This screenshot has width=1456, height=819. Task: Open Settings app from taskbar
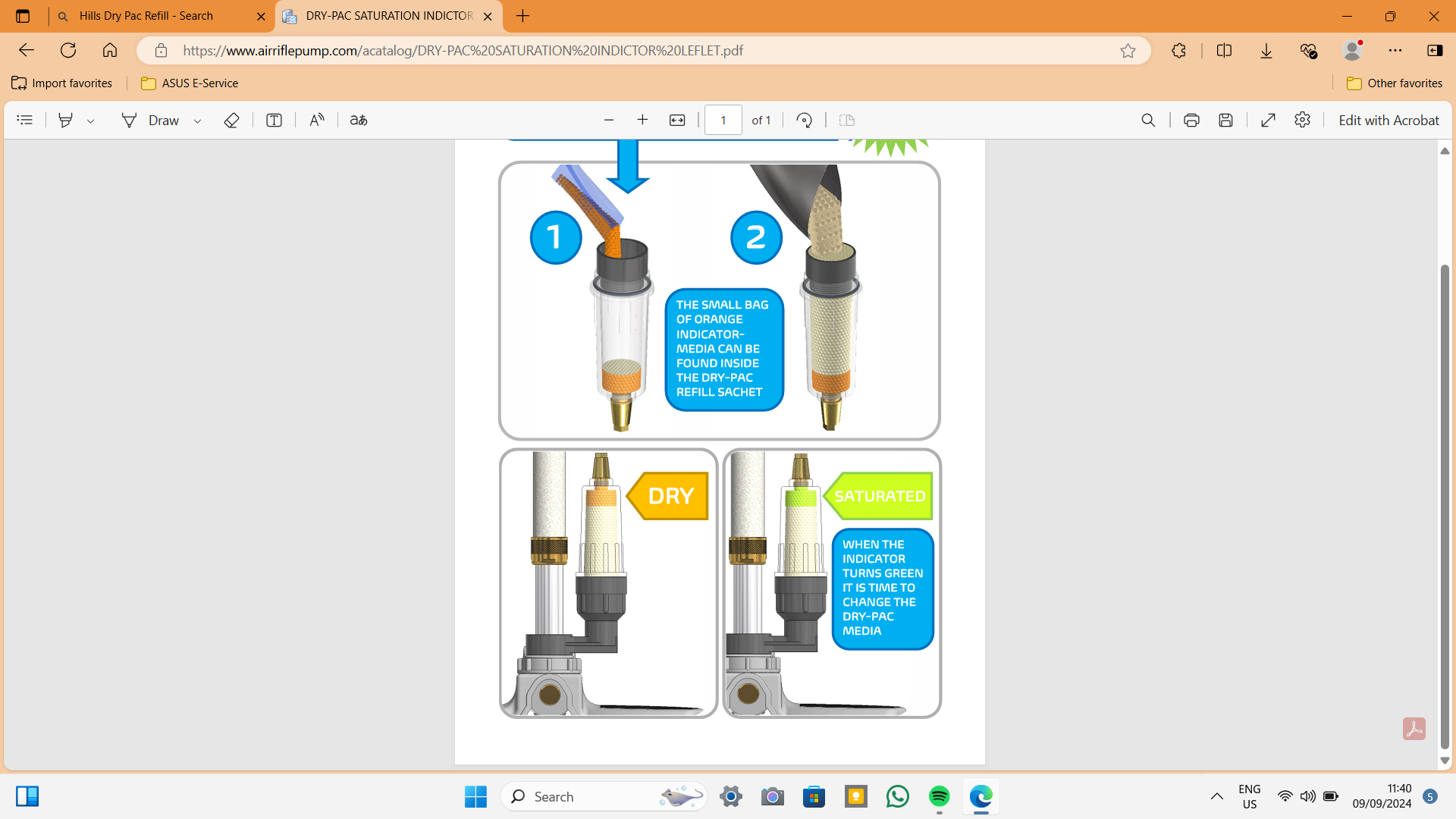pos(731,796)
